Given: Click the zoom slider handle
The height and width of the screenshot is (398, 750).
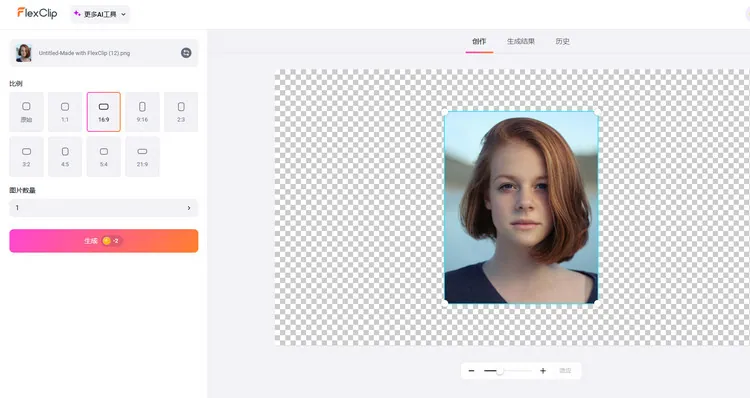Looking at the screenshot, I should click(x=499, y=371).
